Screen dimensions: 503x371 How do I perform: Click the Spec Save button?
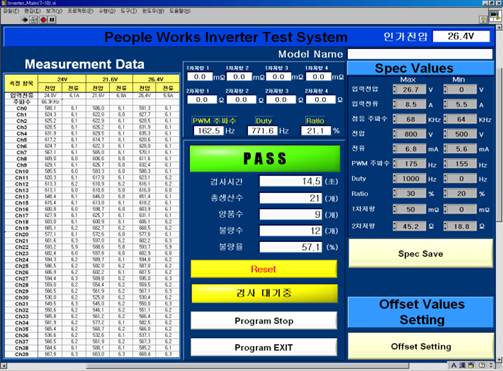pos(421,253)
